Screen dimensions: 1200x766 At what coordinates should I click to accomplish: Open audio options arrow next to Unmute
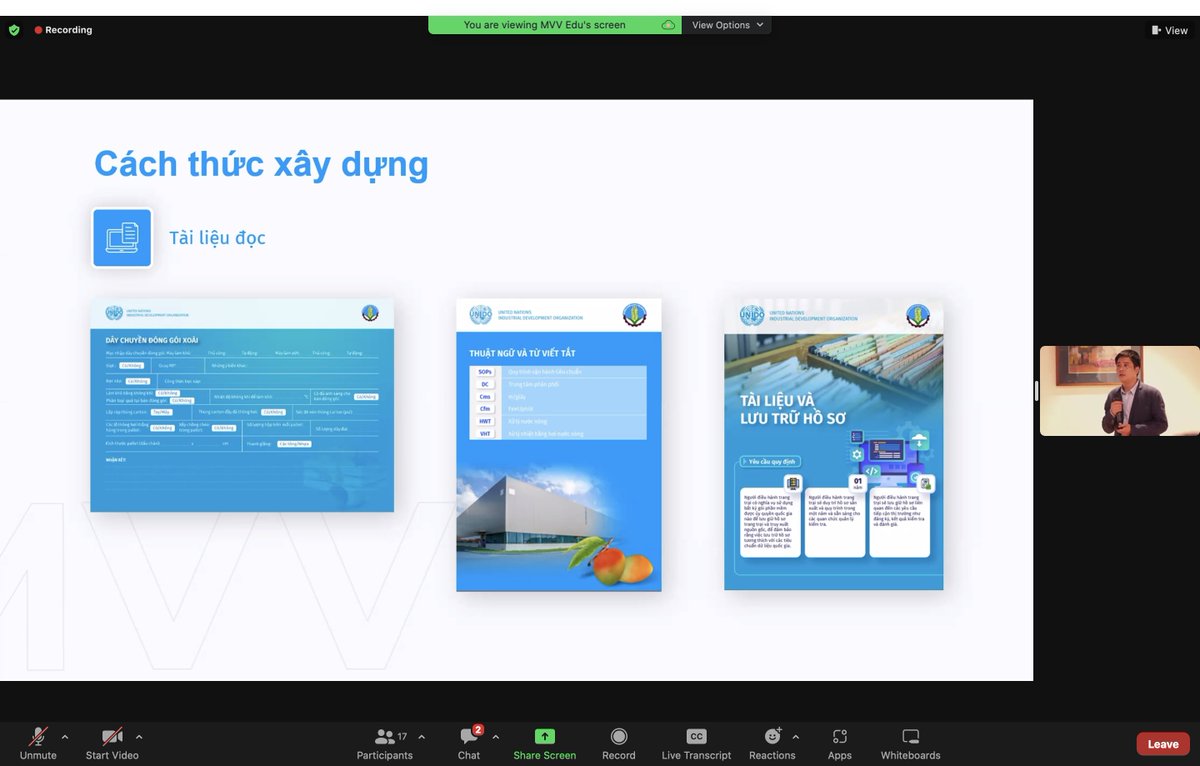pyautogui.click(x=65, y=737)
